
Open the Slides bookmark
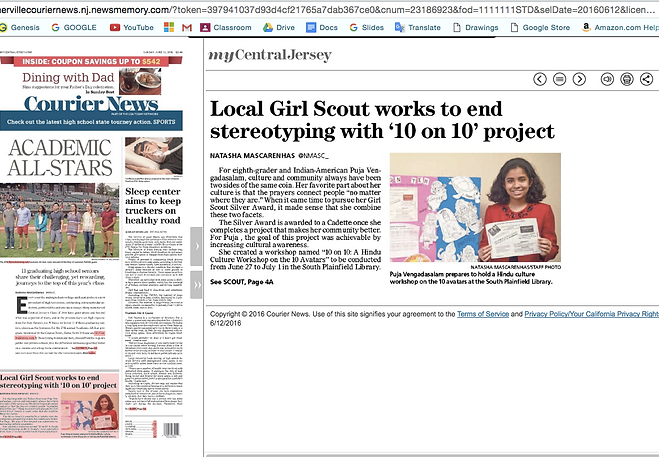click(x=366, y=27)
